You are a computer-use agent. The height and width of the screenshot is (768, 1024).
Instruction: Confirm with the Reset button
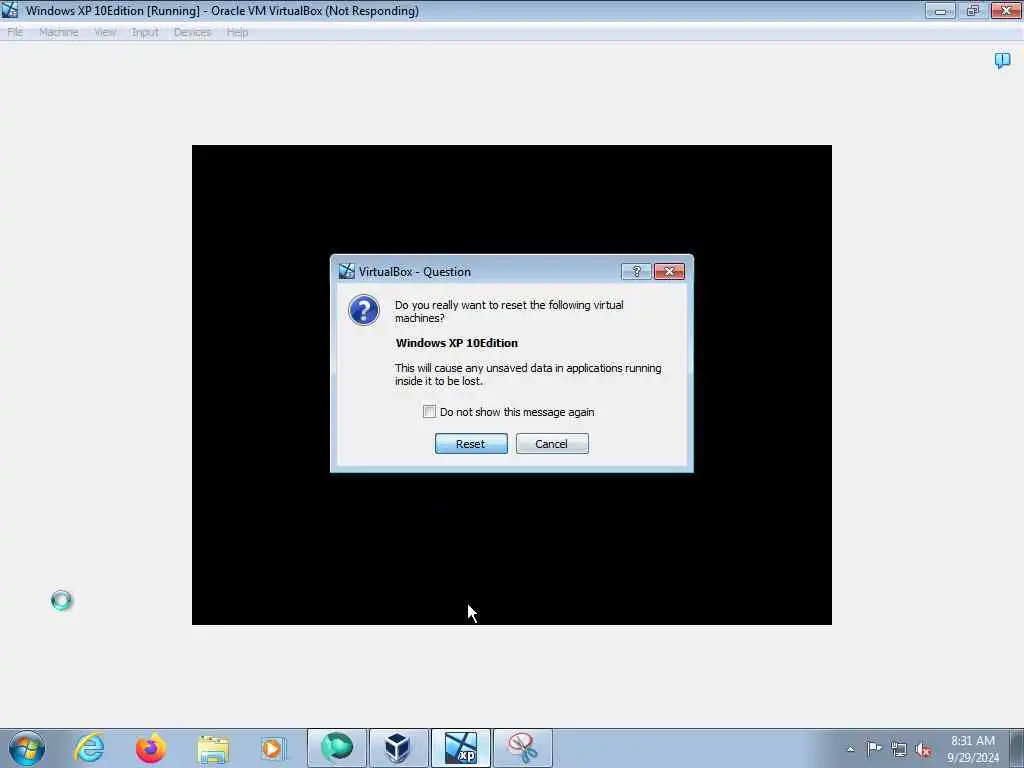(471, 443)
